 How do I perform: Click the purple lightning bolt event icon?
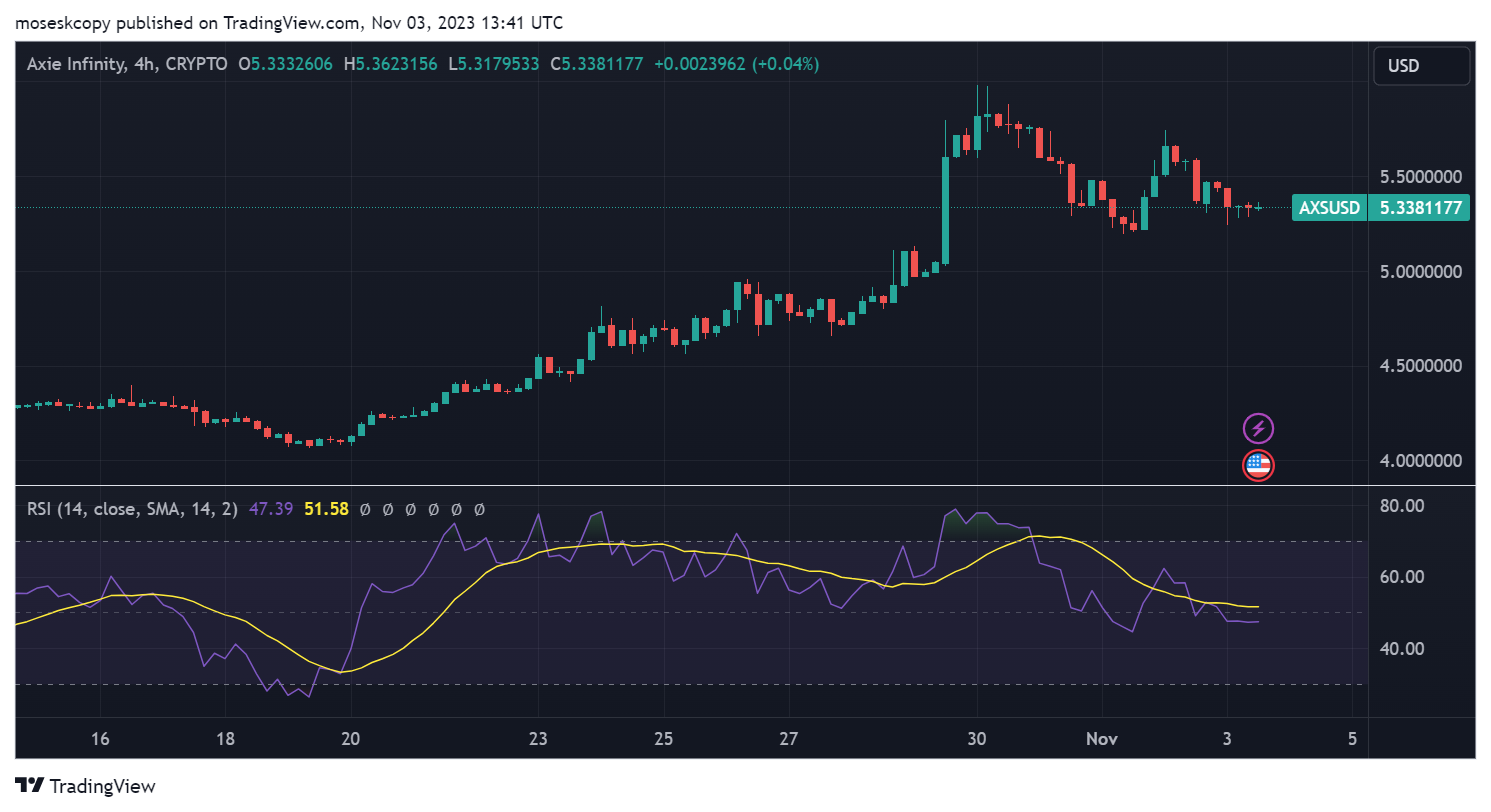1258,429
